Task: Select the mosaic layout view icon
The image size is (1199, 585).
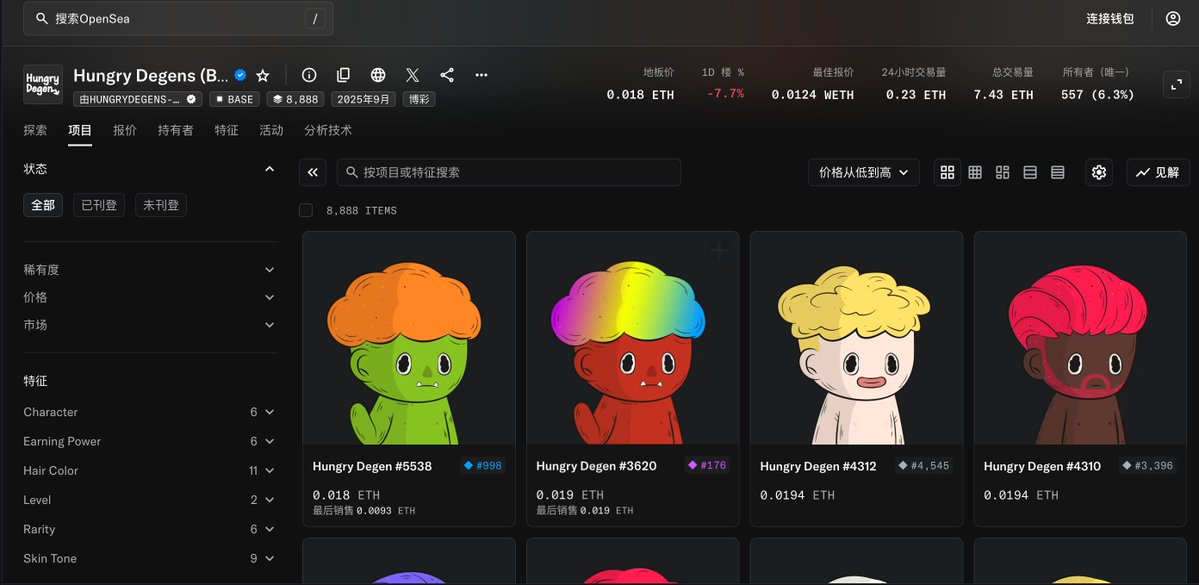Action: [1002, 172]
